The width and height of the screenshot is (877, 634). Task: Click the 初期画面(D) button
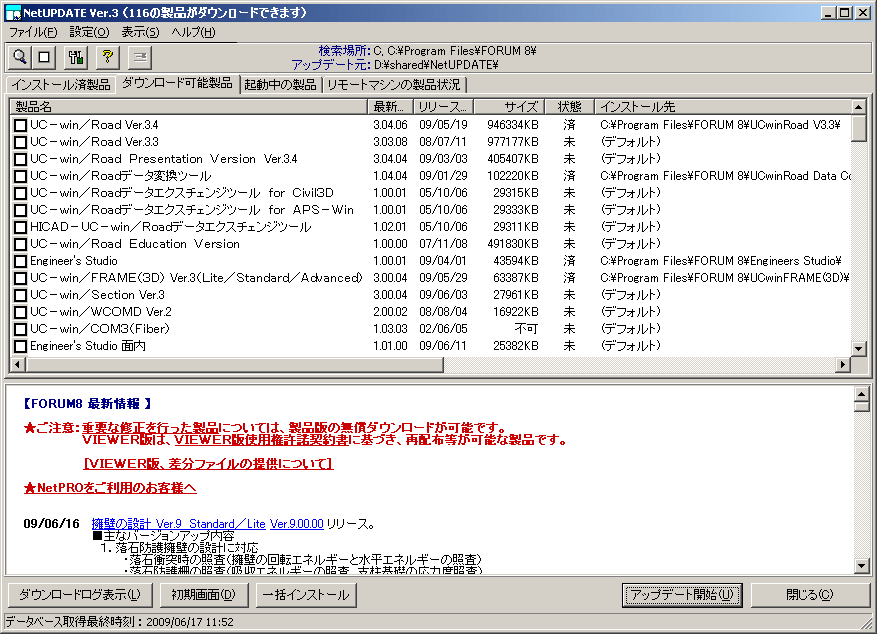tap(204, 594)
